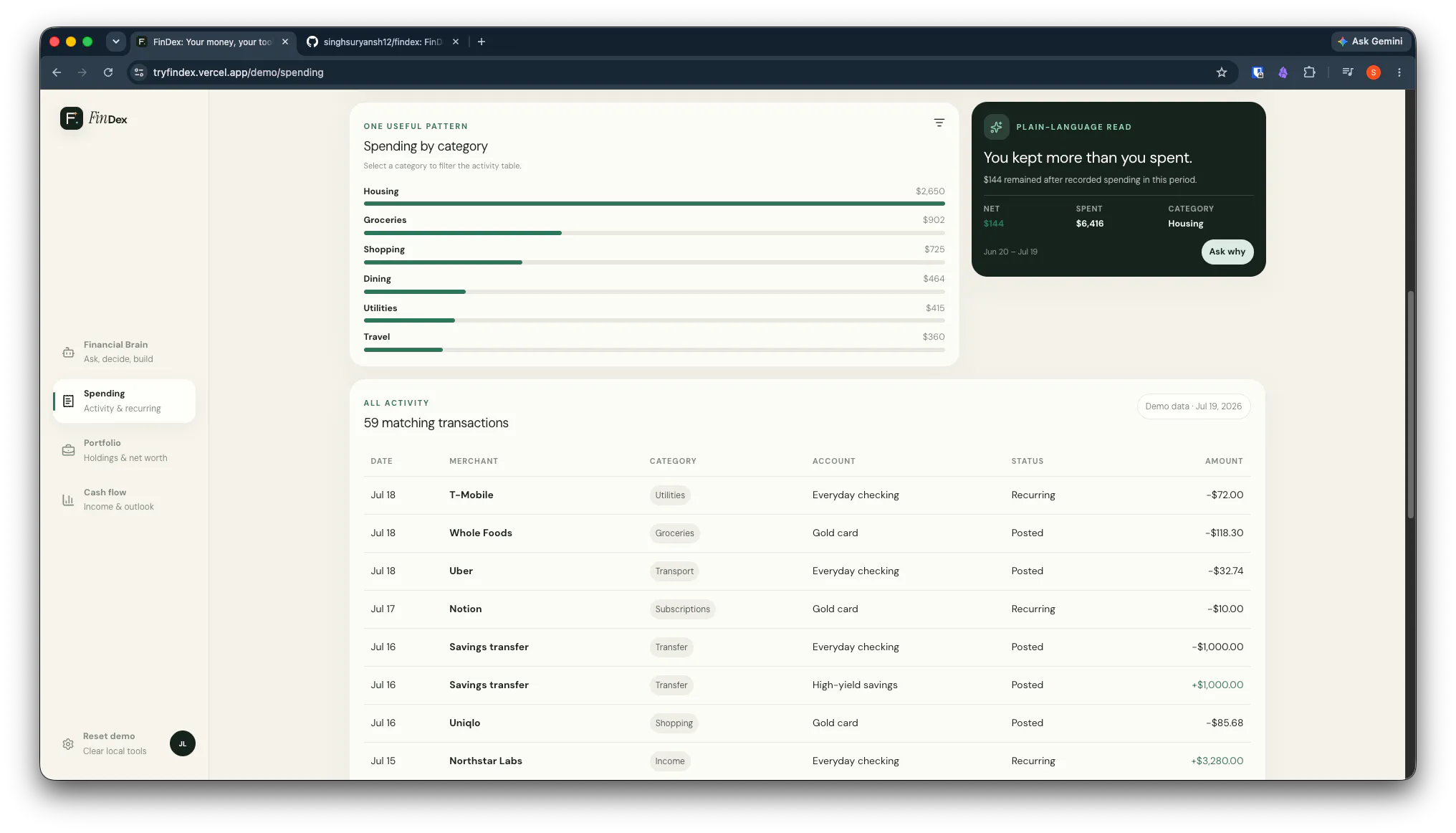Click the sparkle icon in Plain-Language Read card
This screenshot has width=1456, height=833.
tap(996, 127)
